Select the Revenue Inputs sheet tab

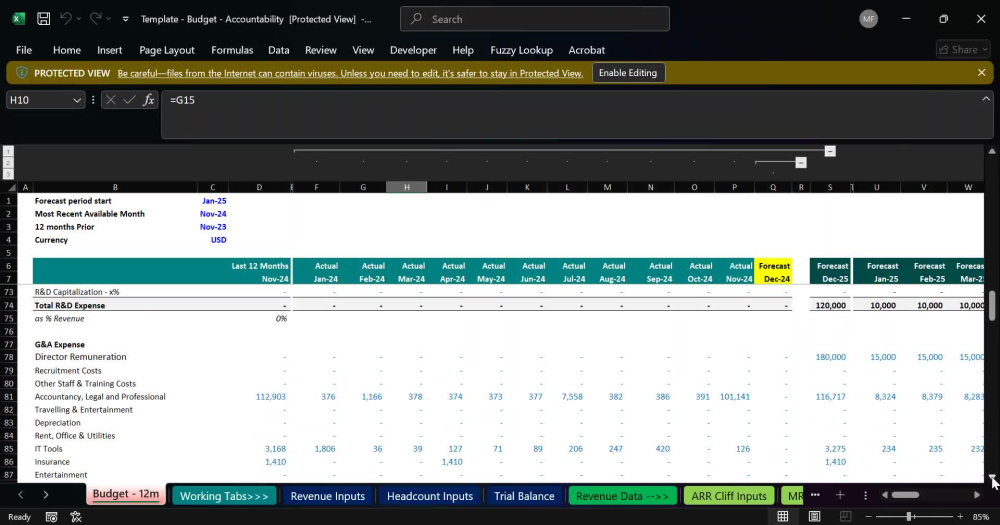[x=328, y=496]
